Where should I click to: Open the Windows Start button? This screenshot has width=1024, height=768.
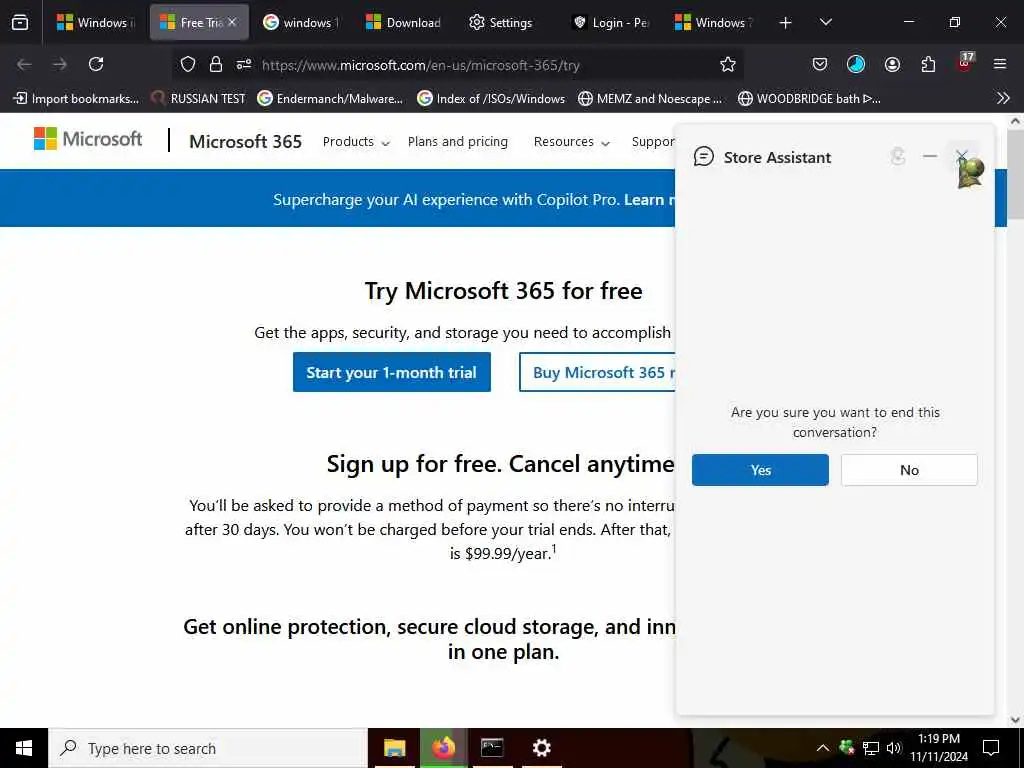tap(24, 748)
